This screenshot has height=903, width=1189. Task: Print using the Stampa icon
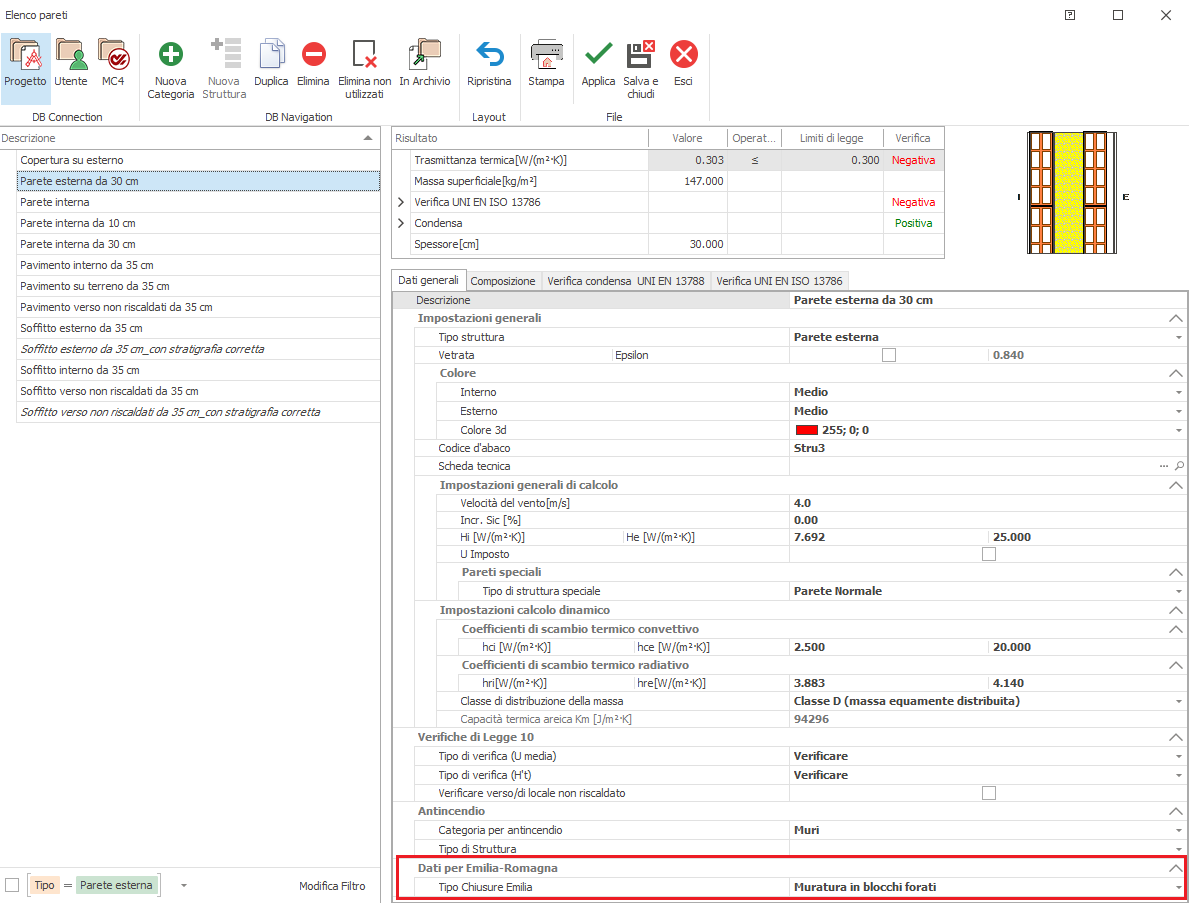coord(546,56)
